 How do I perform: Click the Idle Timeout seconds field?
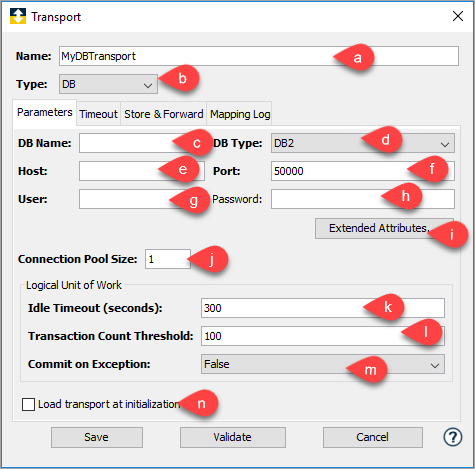click(323, 308)
